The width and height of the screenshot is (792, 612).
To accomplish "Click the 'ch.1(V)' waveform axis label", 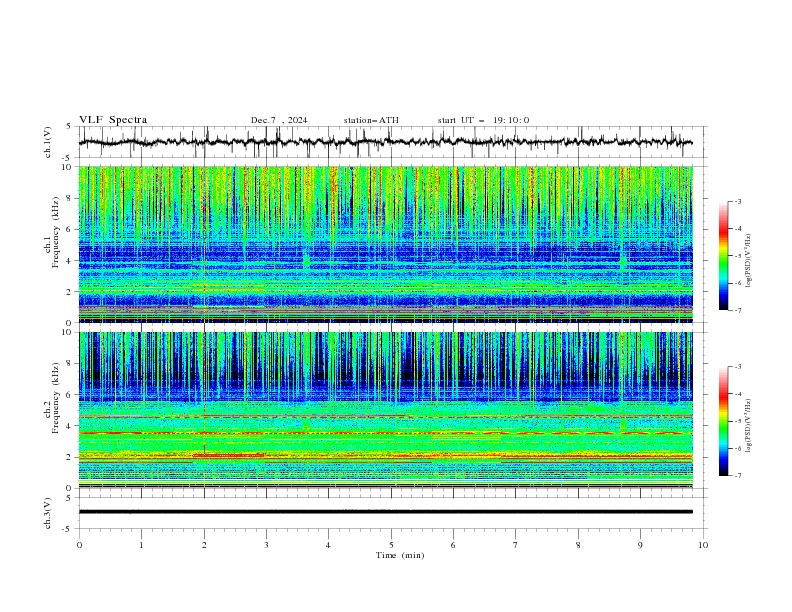I will pyautogui.click(x=48, y=142).
